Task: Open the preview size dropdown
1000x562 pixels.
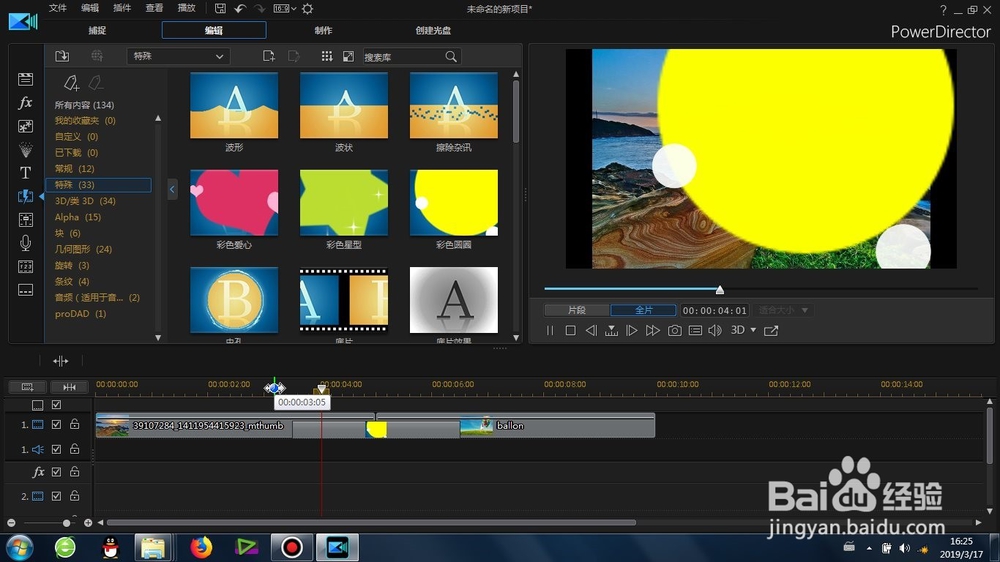Action: [783, 310]
